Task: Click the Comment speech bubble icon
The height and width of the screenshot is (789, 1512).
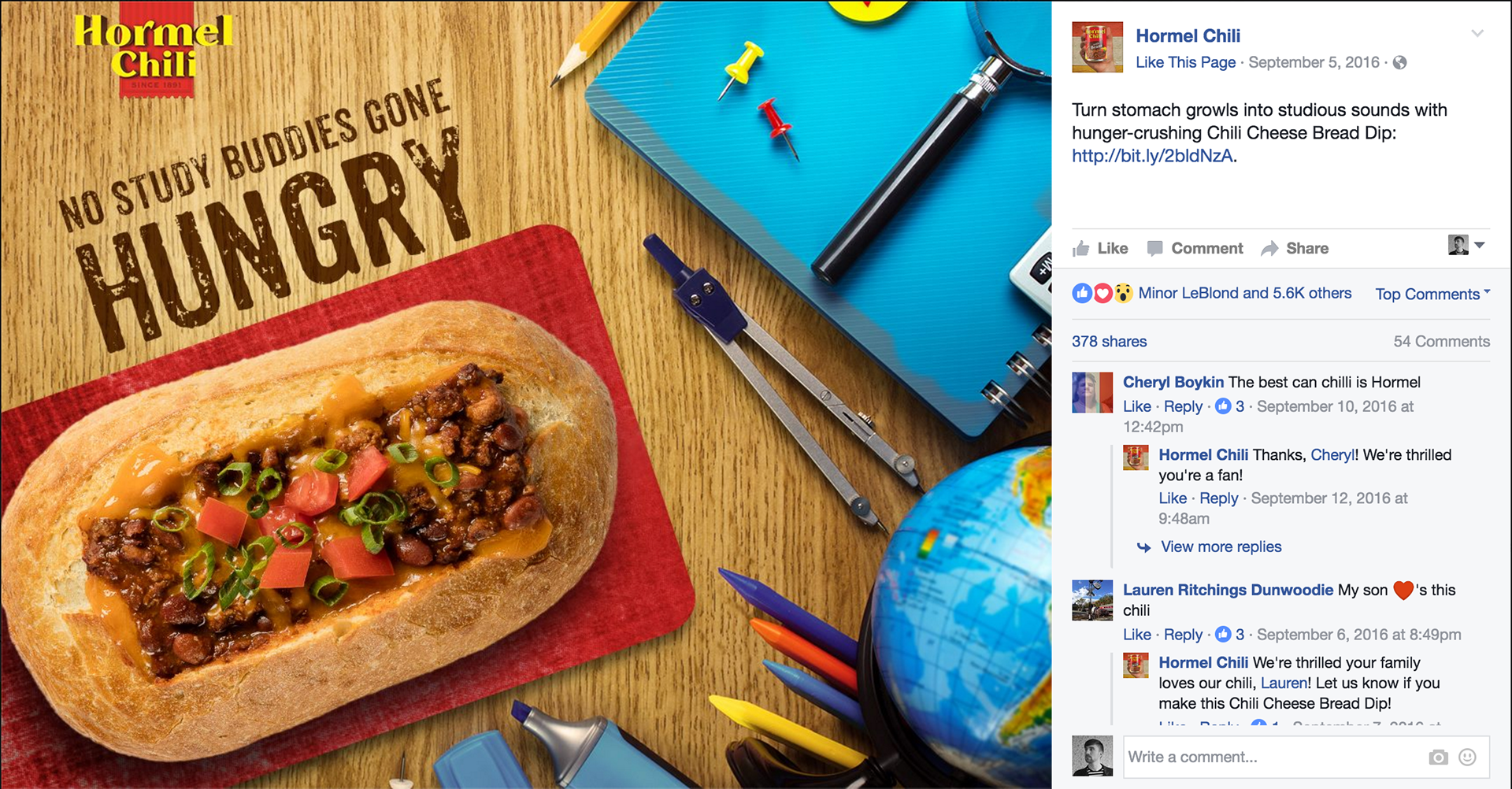Action: (x=1155, y=249)
